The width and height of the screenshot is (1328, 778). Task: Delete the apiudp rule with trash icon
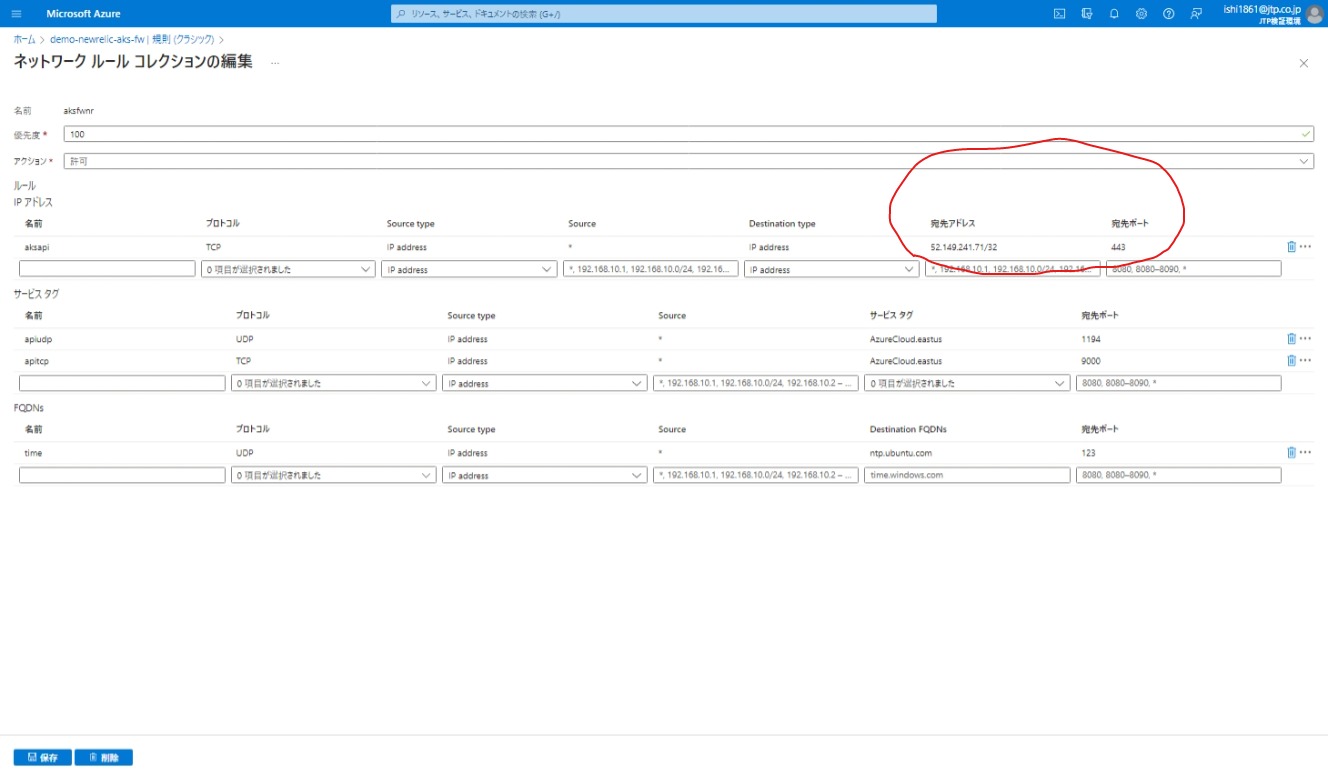pyautogui.click(x=1291, y=338)
